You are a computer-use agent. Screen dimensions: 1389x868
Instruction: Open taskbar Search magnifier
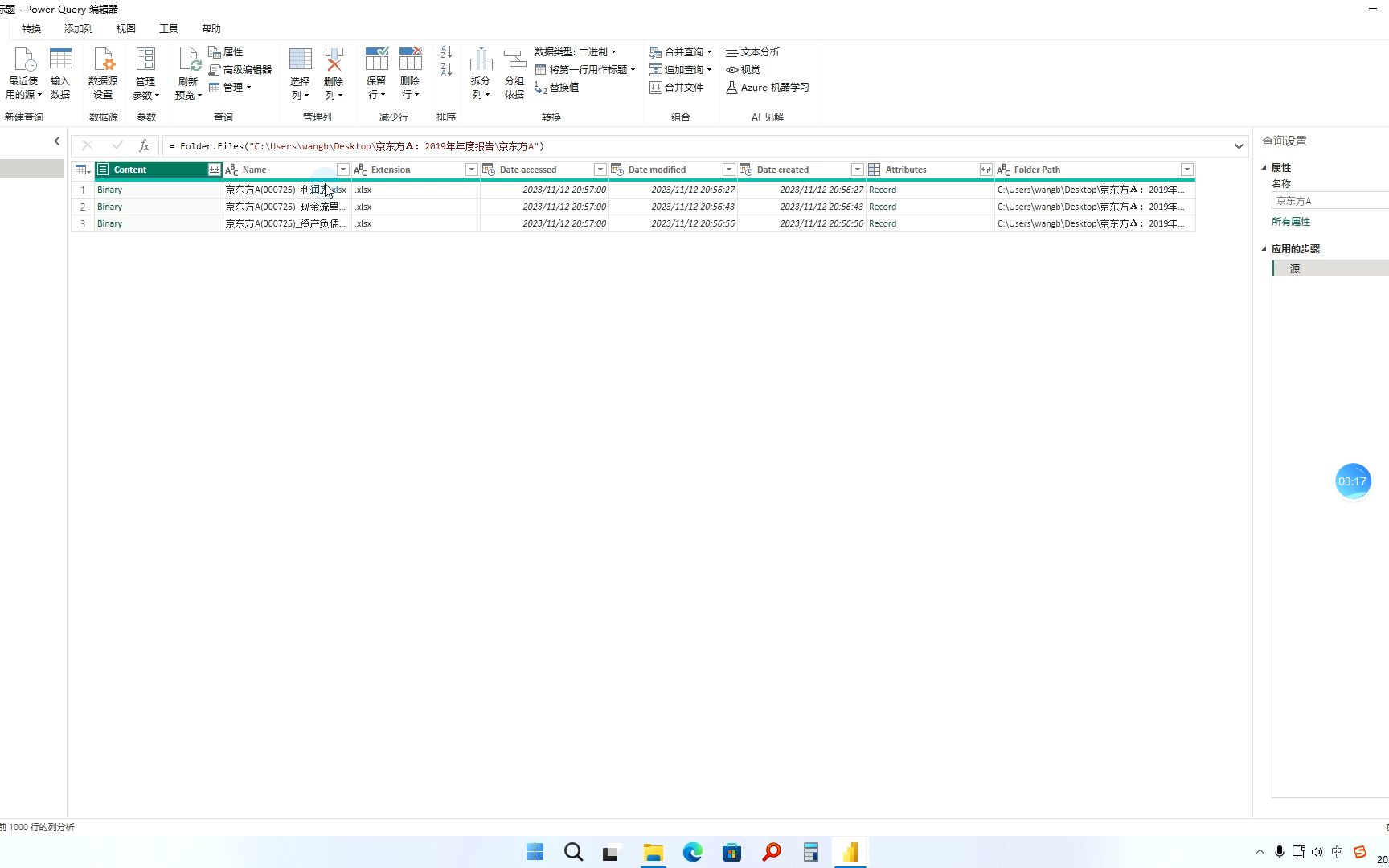coord(573,852)
